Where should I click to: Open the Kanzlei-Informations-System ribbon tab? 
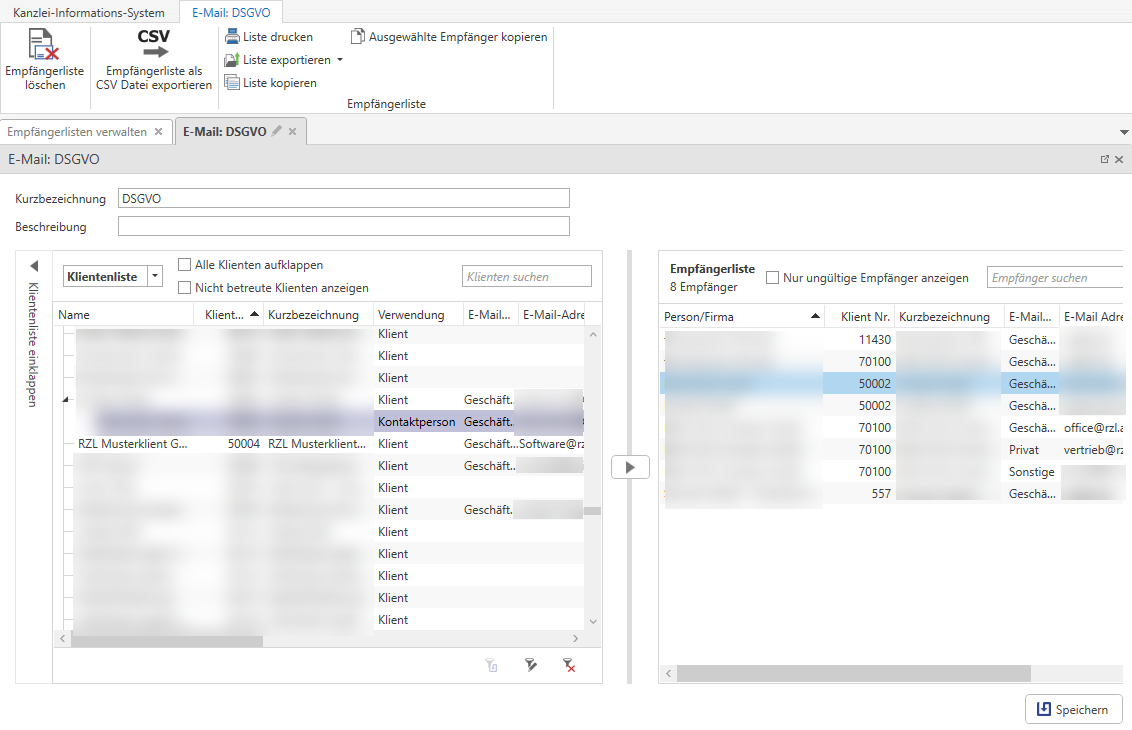coord(89,12)
